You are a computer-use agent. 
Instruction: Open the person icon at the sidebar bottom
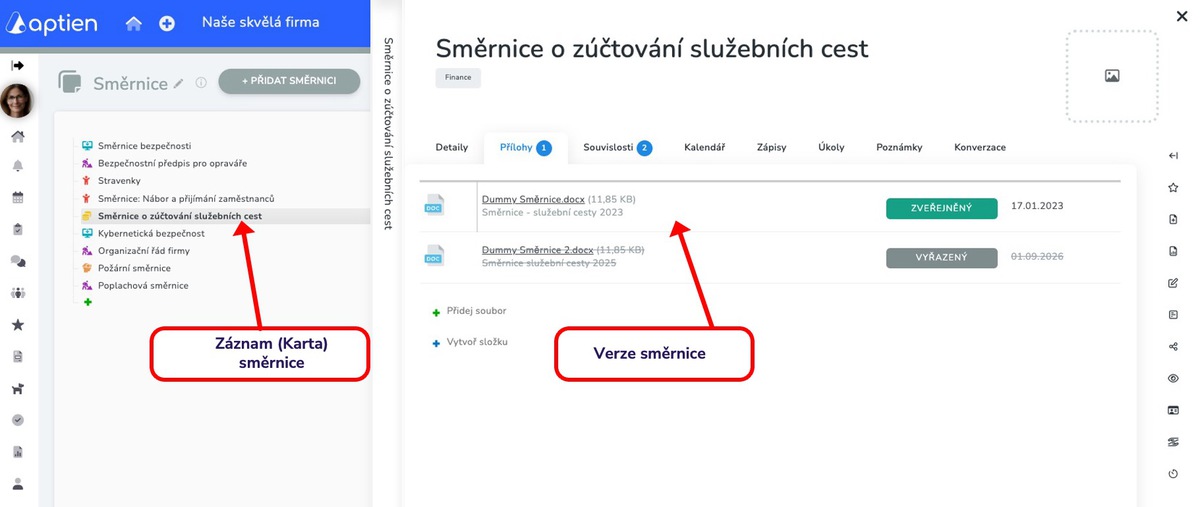point(17,484)
